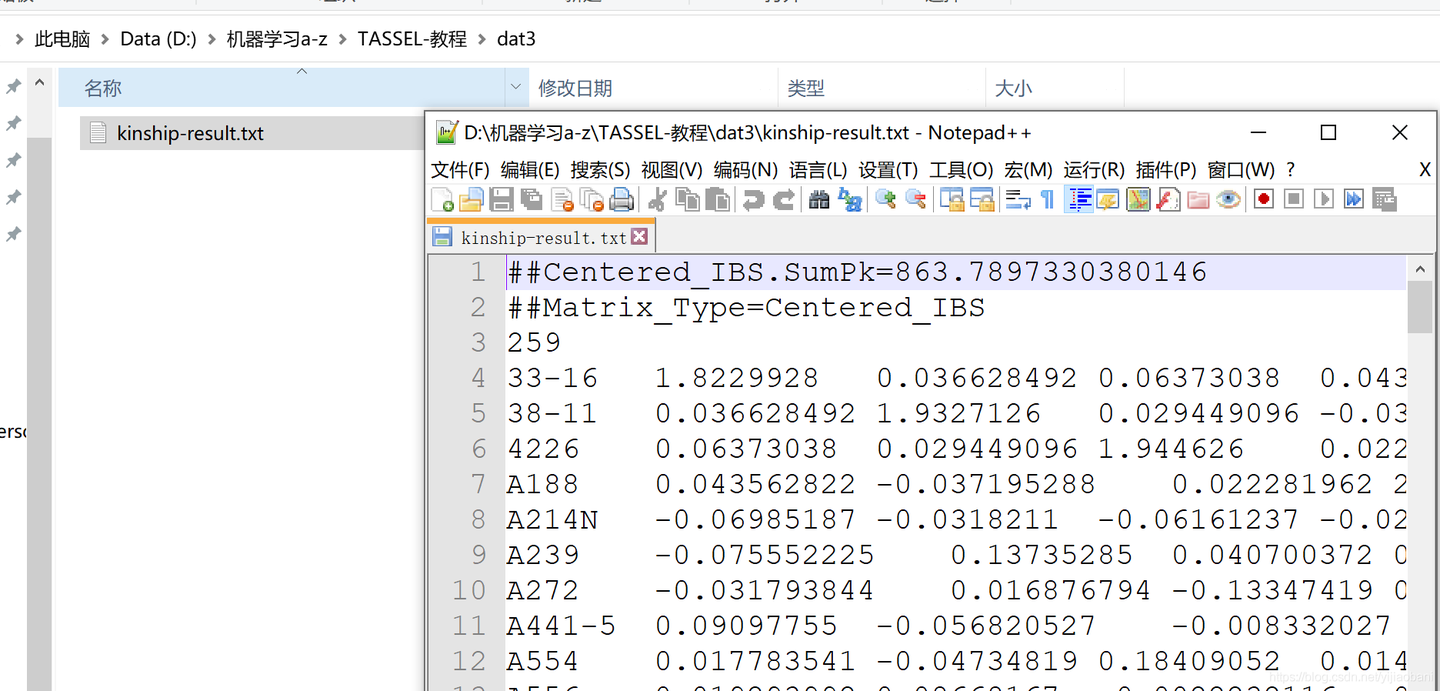
Task: Expand the Name column sort dropdown
Action: (x=515, y=88)
